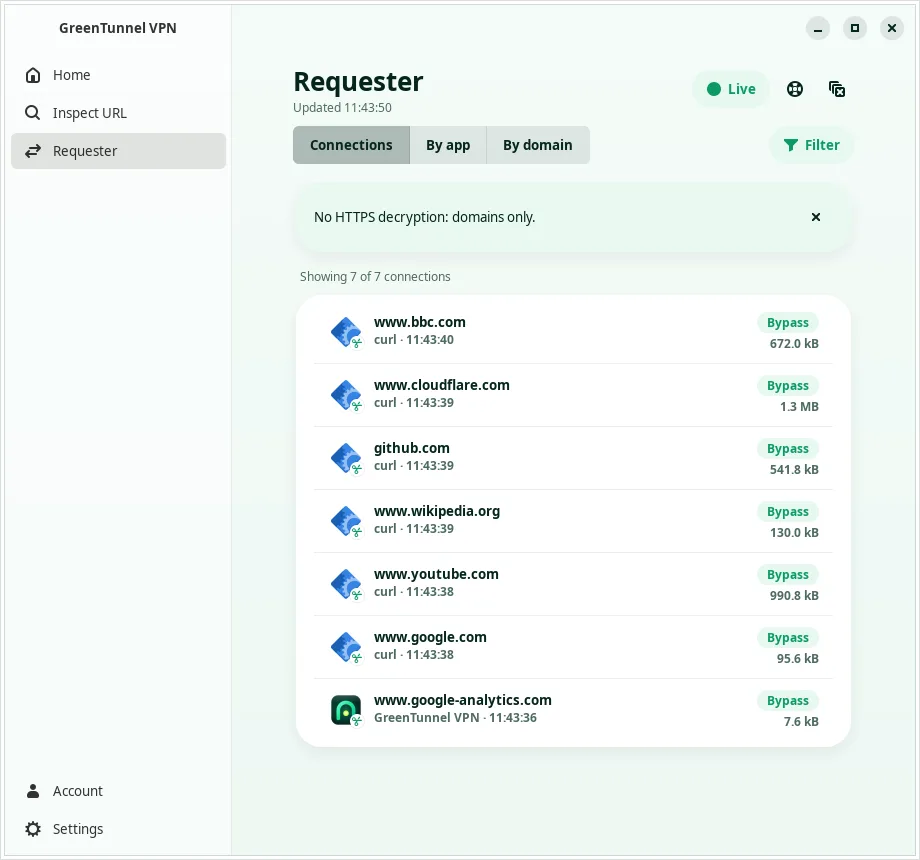Click the curl icon for www.wikipedia.org

(x=346, y=521)
